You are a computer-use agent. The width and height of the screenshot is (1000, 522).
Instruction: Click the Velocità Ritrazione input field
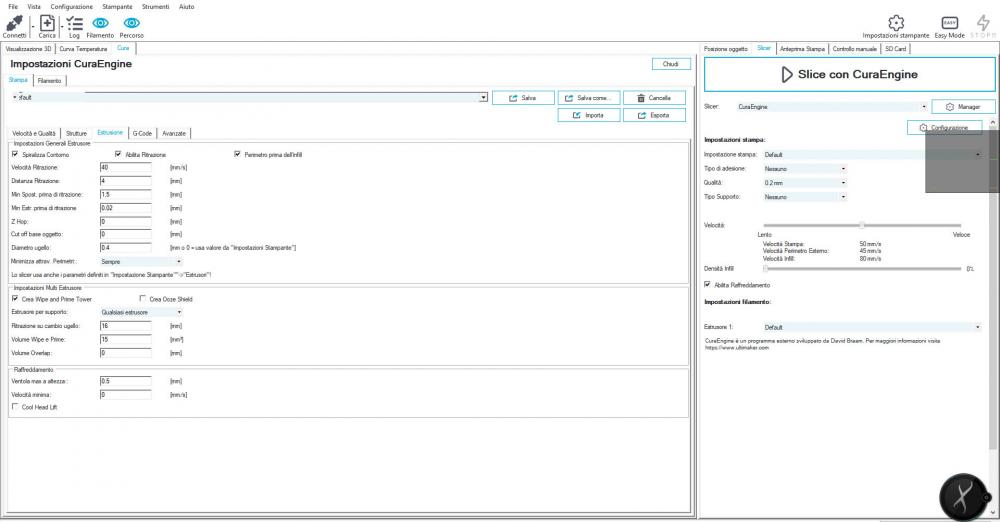[x=125, y=167]
